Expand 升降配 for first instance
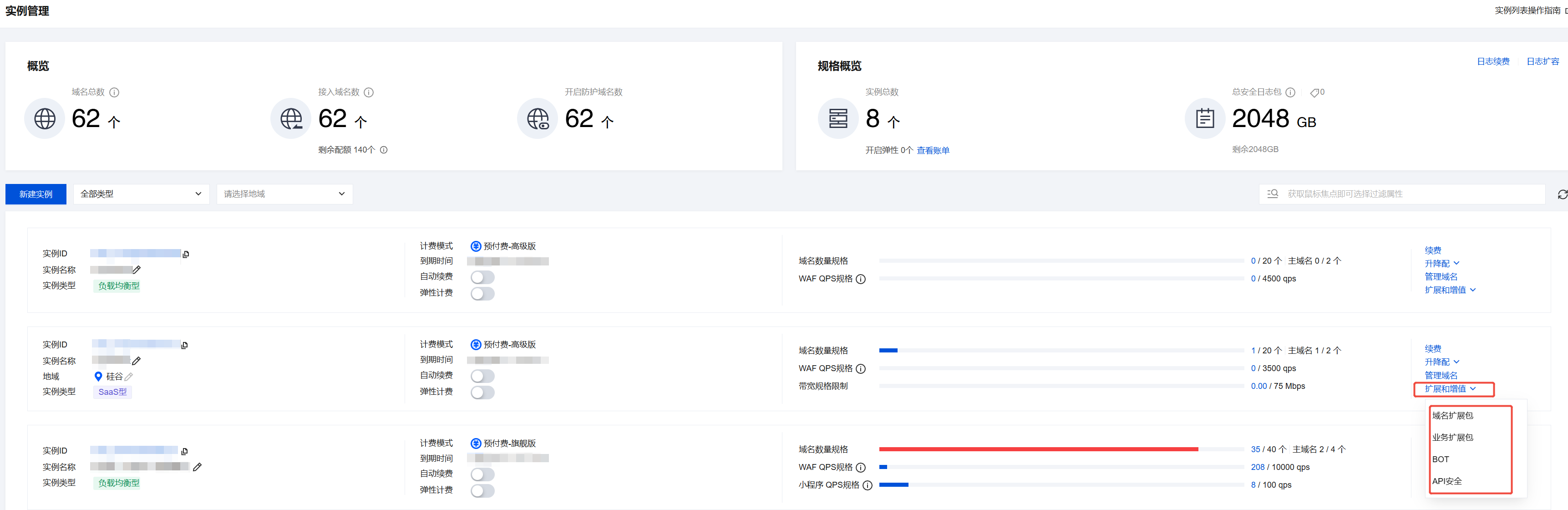The image size is (1568, 510). pyautogui.click(x=1441, y=264)
